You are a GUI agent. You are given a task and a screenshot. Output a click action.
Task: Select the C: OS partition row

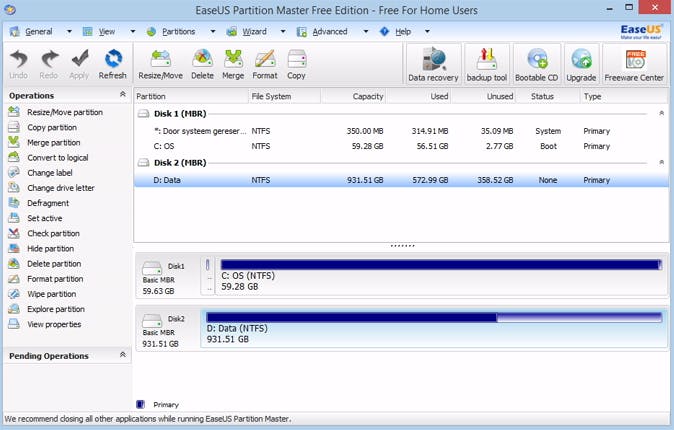[401, 146]
